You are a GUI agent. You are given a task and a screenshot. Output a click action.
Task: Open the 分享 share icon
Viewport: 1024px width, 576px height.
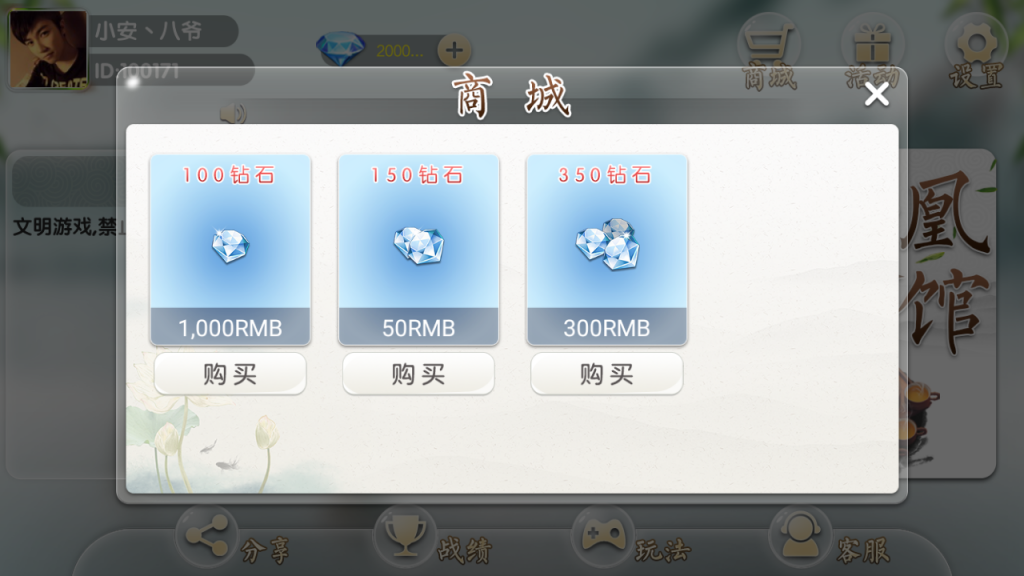coord(206,537)
